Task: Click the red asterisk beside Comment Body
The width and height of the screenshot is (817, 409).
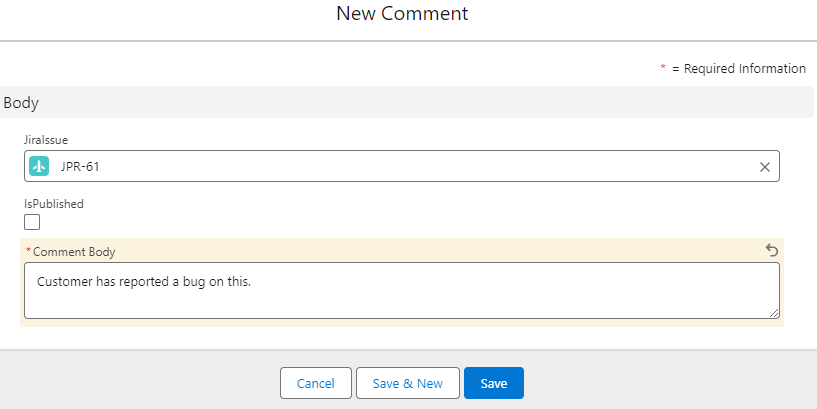Action: (29, 251)
